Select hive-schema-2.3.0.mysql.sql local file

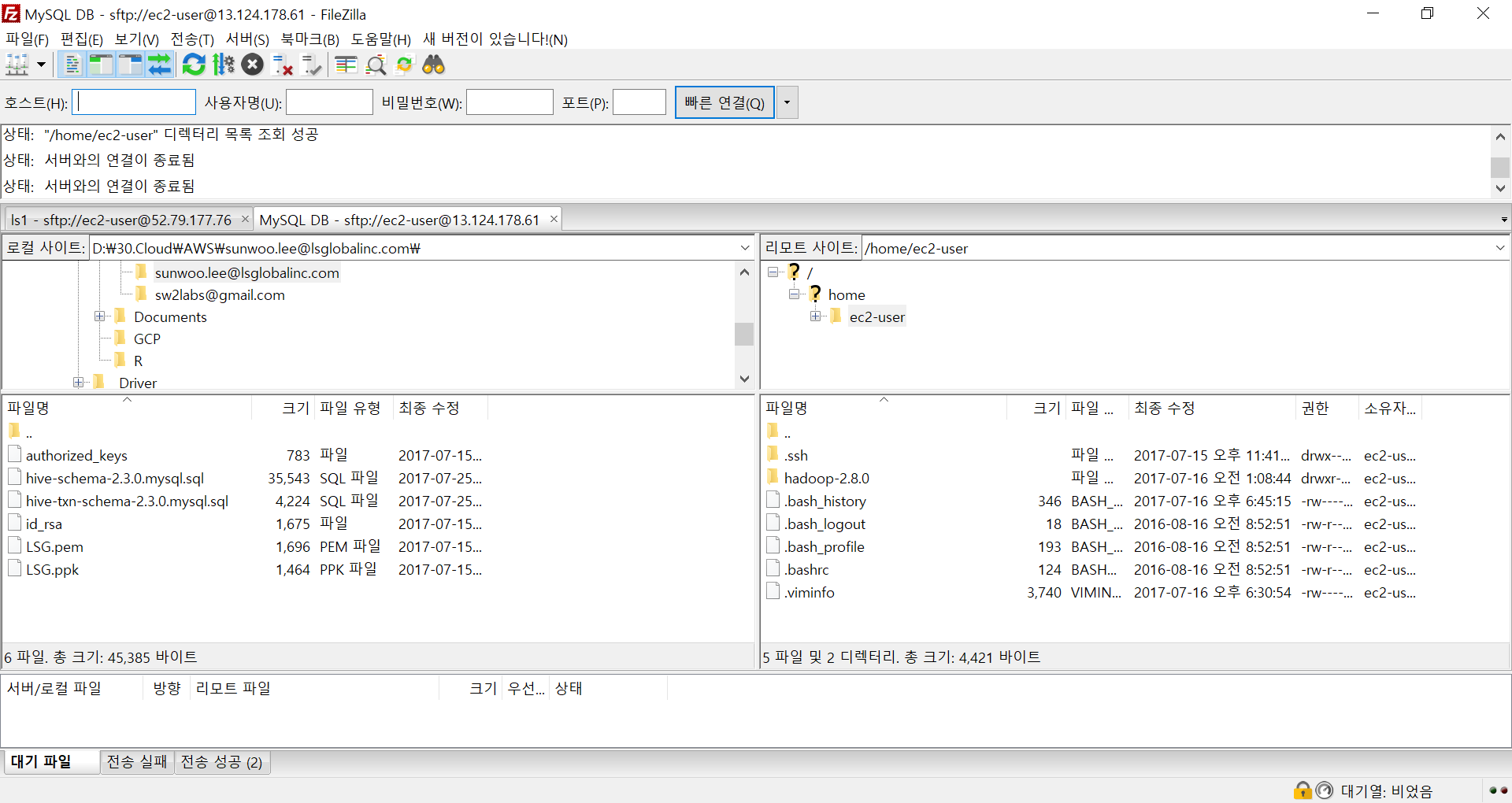(114, 479)
